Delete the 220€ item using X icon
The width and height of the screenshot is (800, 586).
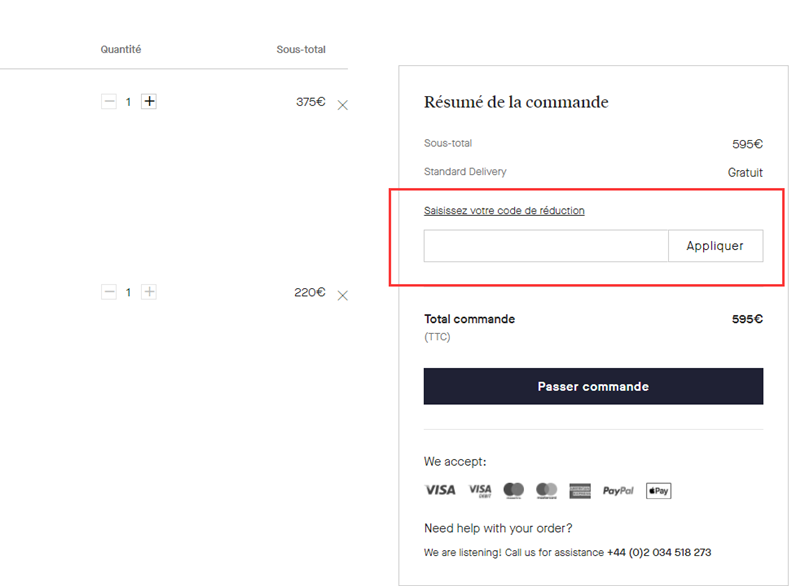(x=343, y=296)
